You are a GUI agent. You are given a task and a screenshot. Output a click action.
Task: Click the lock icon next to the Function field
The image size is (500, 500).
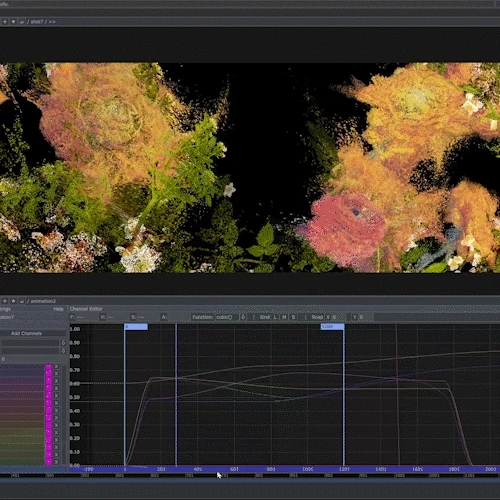coord(243,317)
